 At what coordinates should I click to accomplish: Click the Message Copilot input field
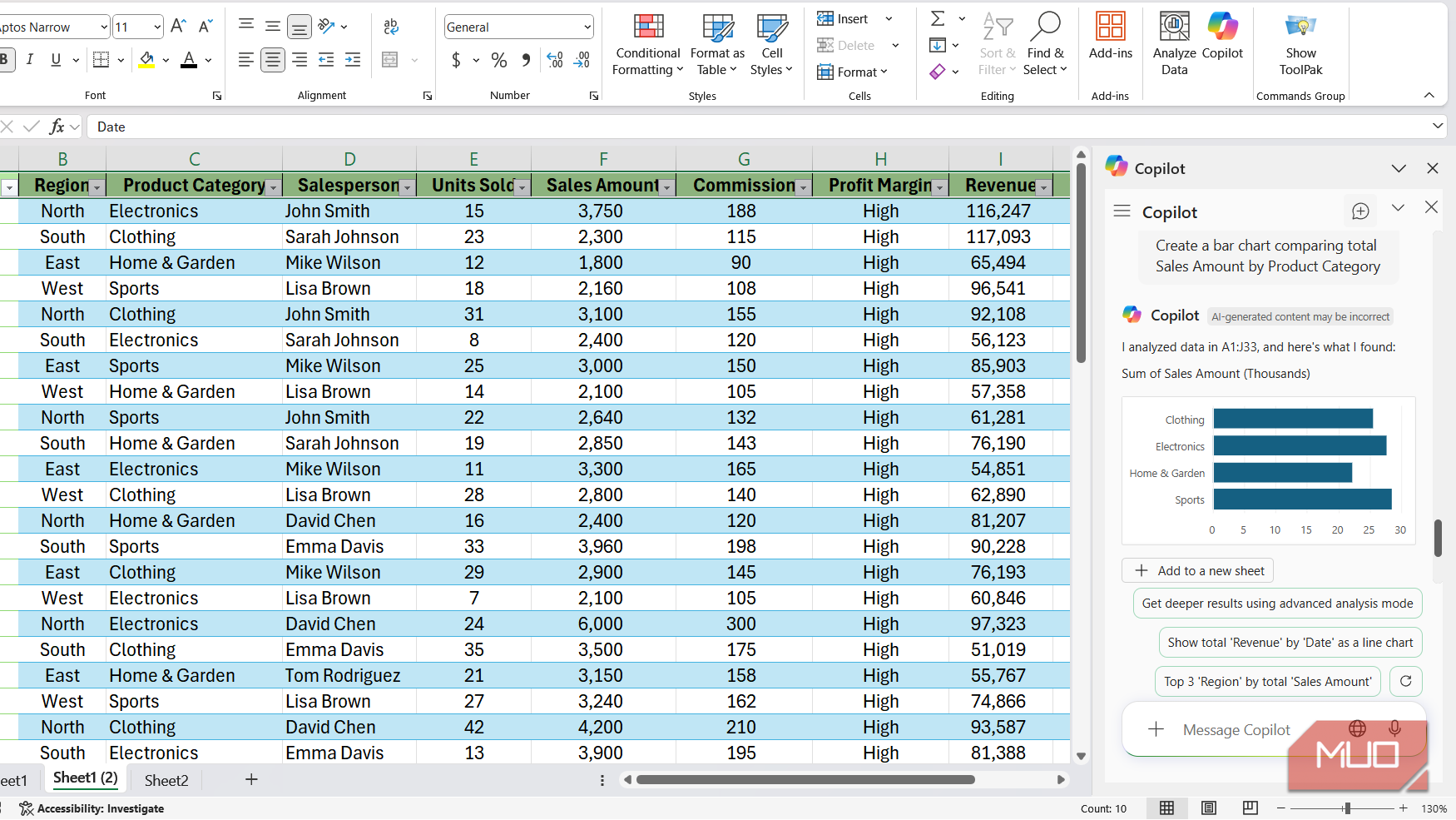coord(1236,729)
